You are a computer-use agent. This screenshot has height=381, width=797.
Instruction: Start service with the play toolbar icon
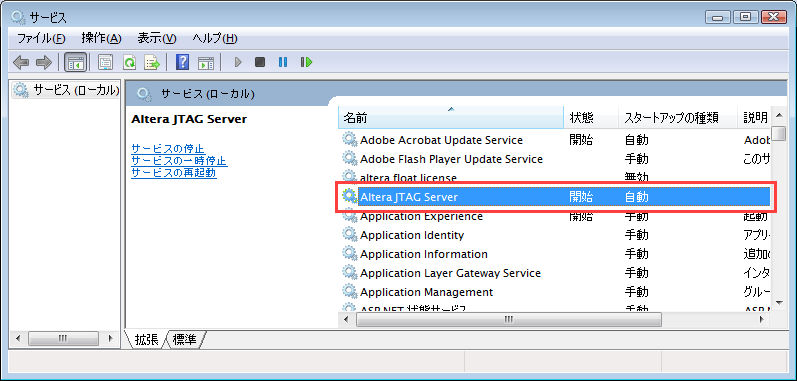[x=237, y=62]
